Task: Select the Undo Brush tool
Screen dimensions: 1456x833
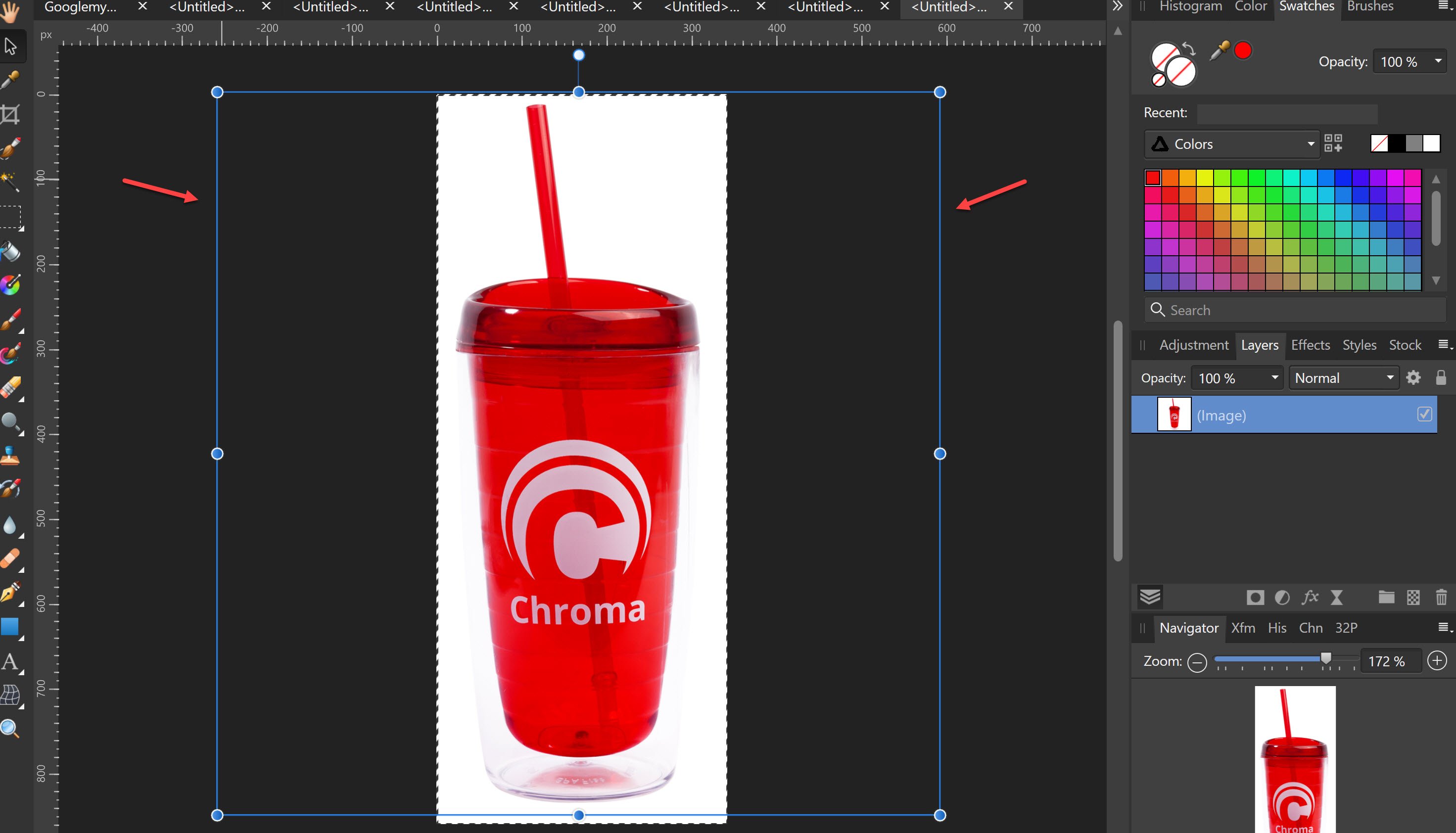Action: pyautogui.click(x=10, y=490)
